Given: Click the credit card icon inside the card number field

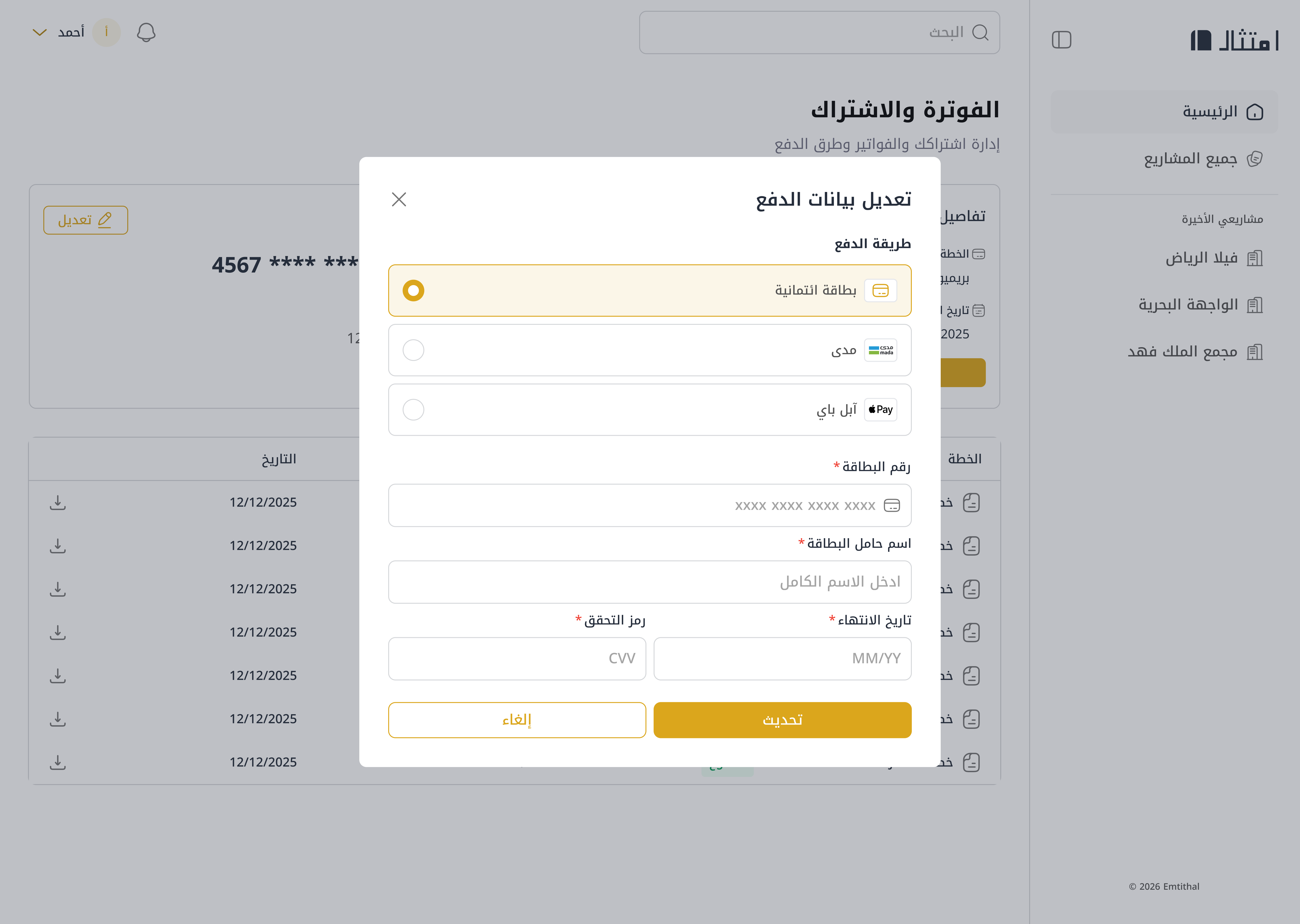Looking at the screenshot, I should coord(892,505).
